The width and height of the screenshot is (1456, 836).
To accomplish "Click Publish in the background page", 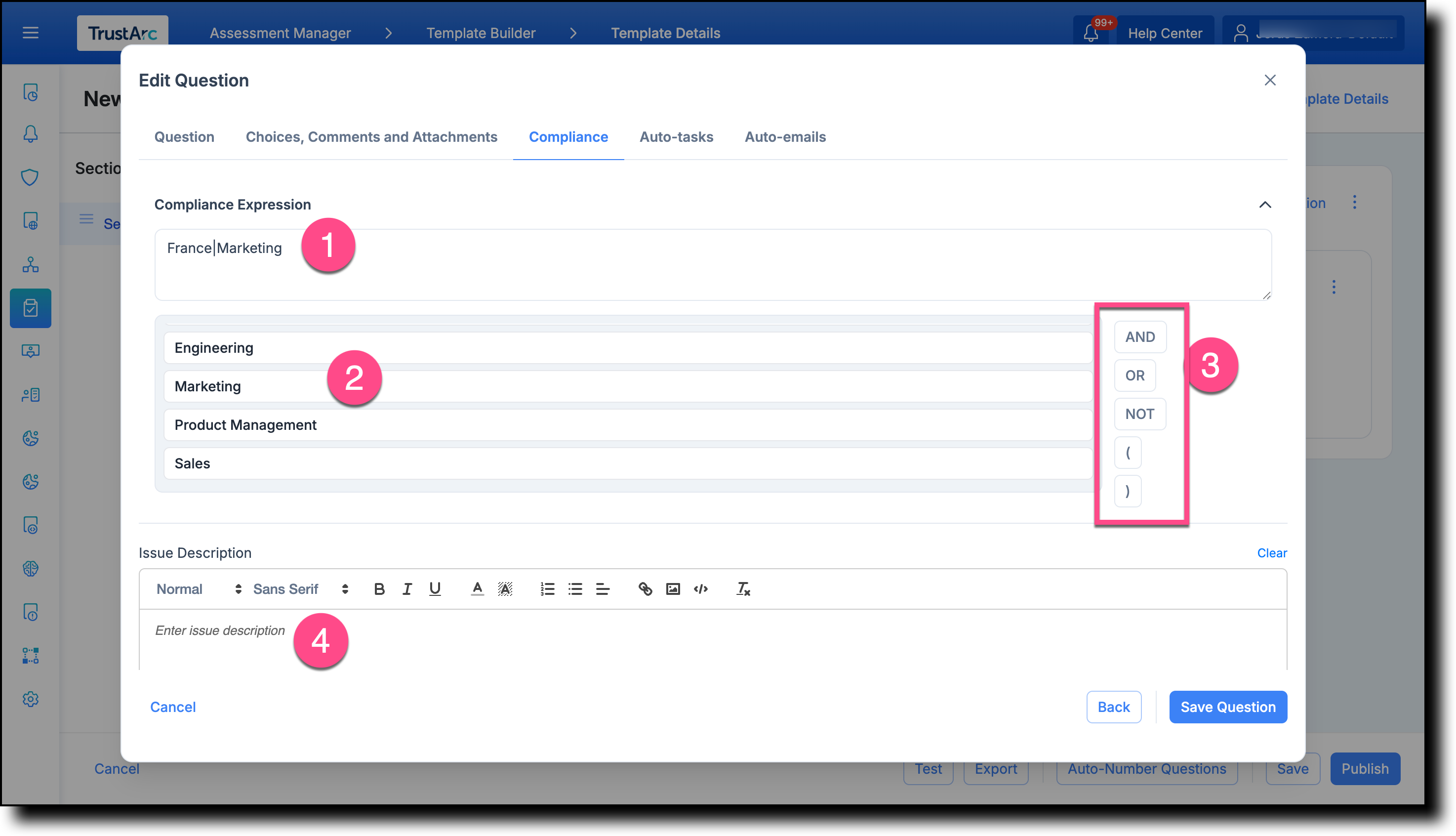I will coord(1365,768).
